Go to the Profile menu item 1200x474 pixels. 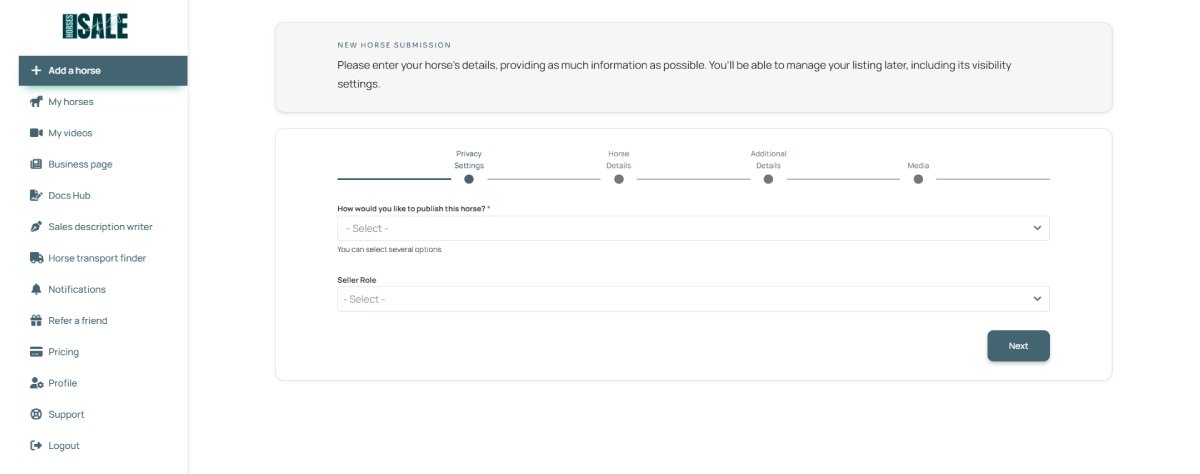tap(62, 383)
